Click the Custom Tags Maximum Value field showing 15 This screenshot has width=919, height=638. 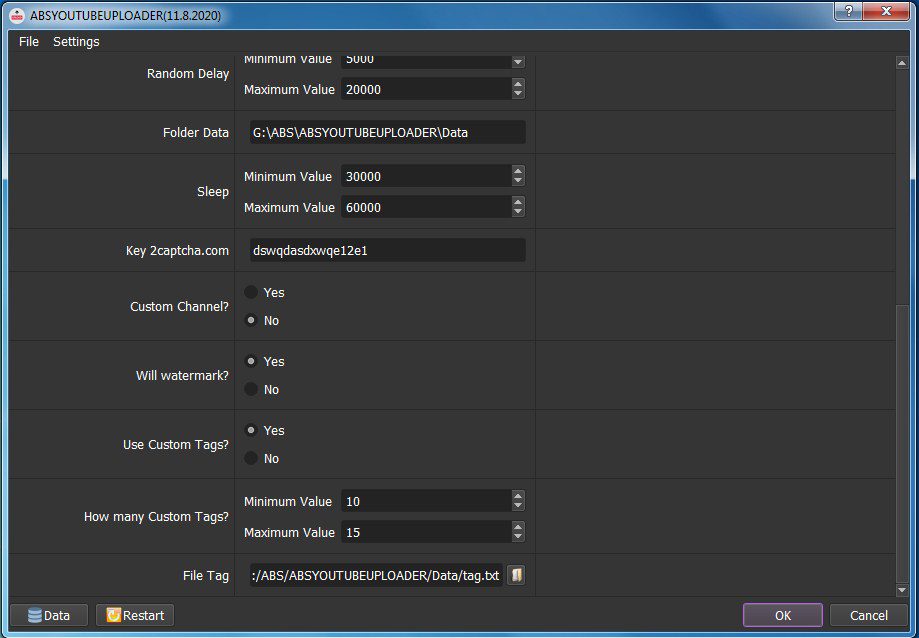pos(426,533)
